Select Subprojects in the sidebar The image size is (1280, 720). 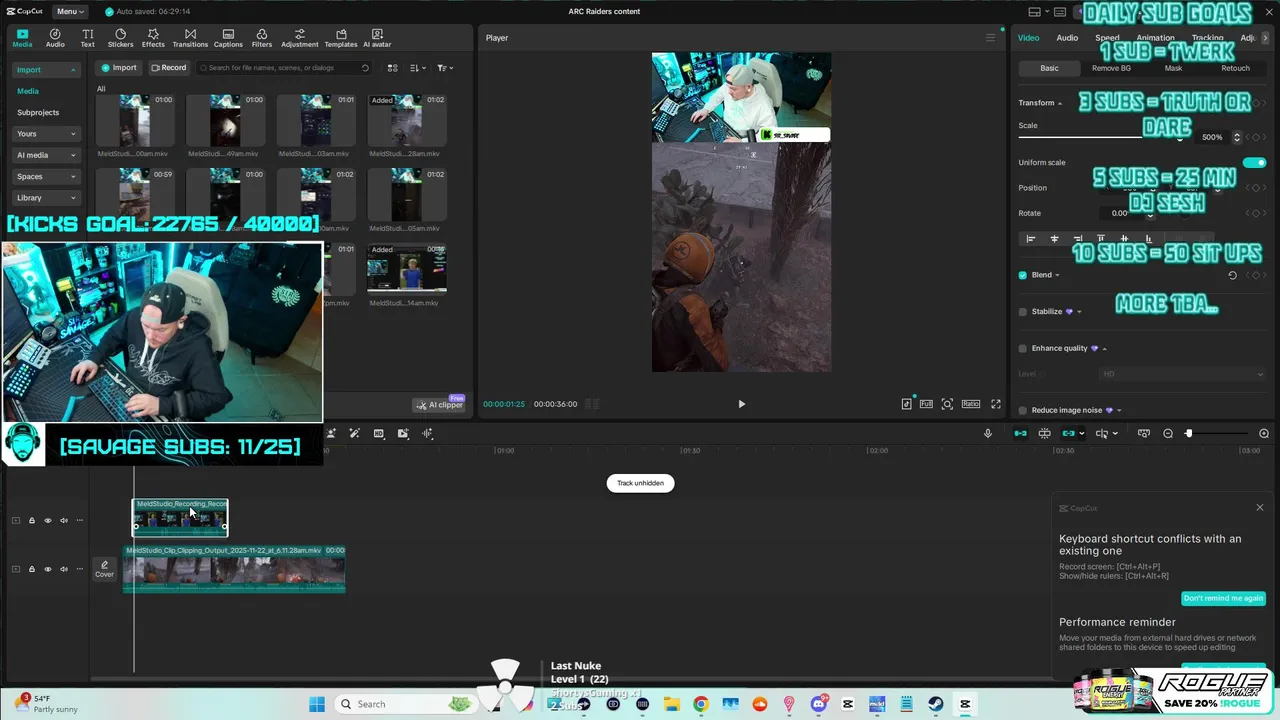[x=38, y=112]
